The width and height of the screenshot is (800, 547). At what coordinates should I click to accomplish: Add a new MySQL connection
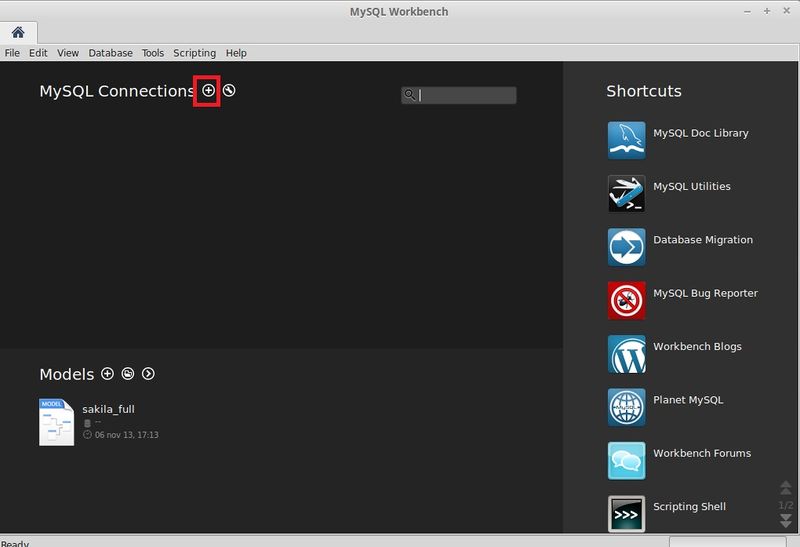pyautogui.click(x=208, y=90)
